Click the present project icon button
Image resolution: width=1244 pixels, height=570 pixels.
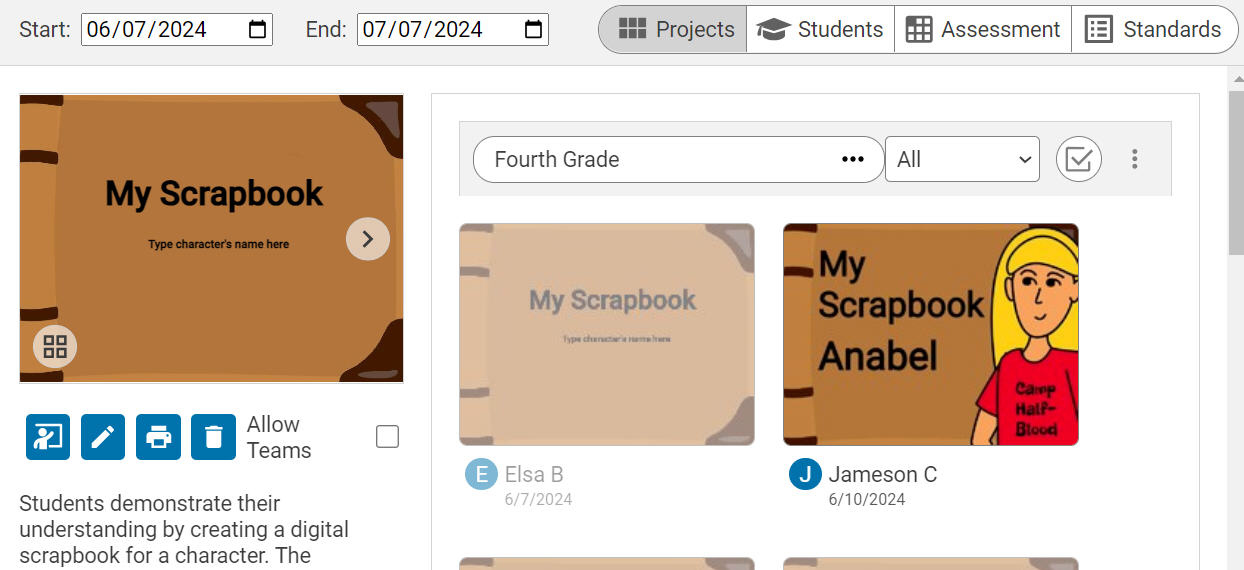pos(48,437)
